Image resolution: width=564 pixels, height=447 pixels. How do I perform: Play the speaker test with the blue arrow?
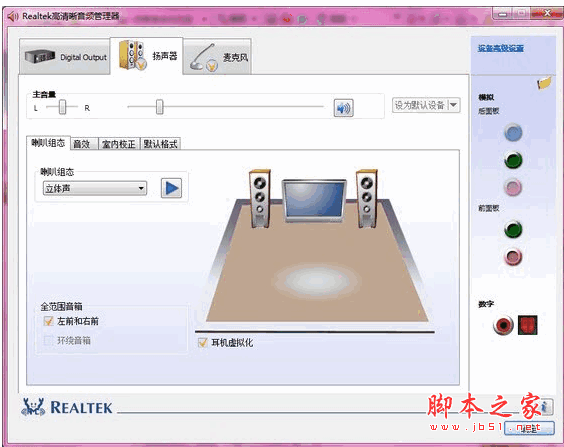pos(171,188)
